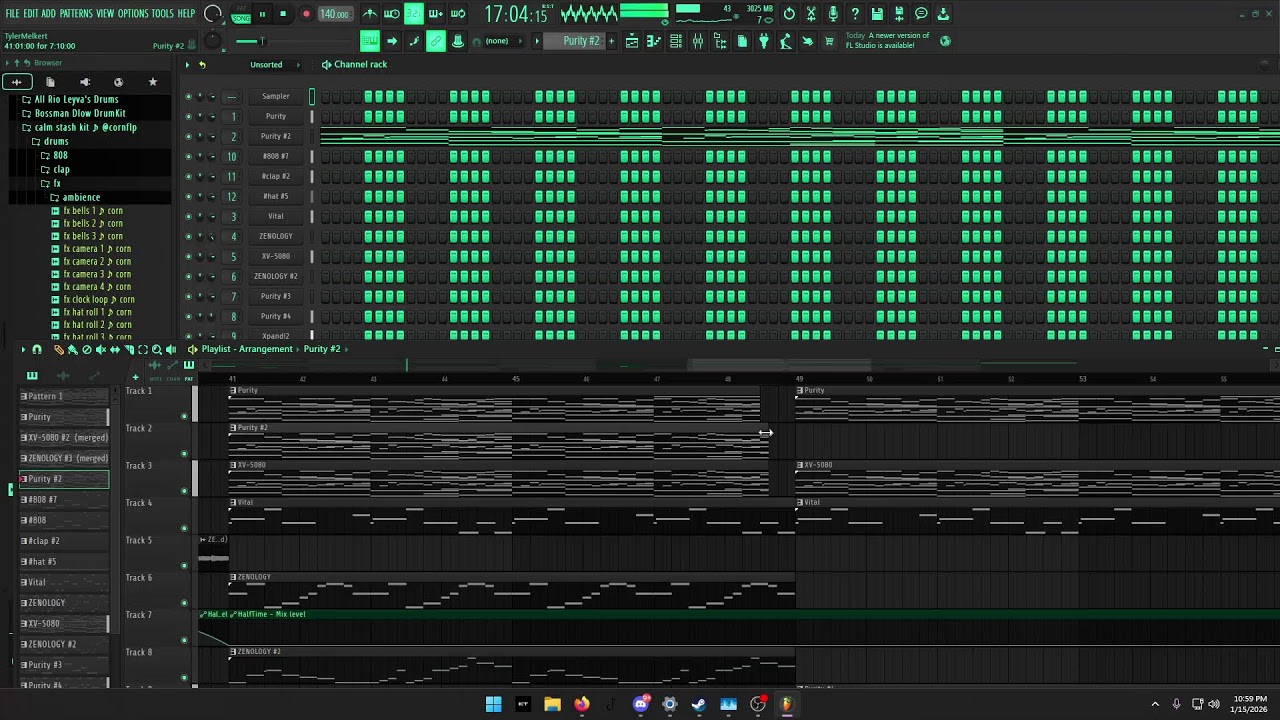Viewport: 1280px width, 720px height.
Task: Click the one-click audio recording microphone
Action: [x=833, y=14]
